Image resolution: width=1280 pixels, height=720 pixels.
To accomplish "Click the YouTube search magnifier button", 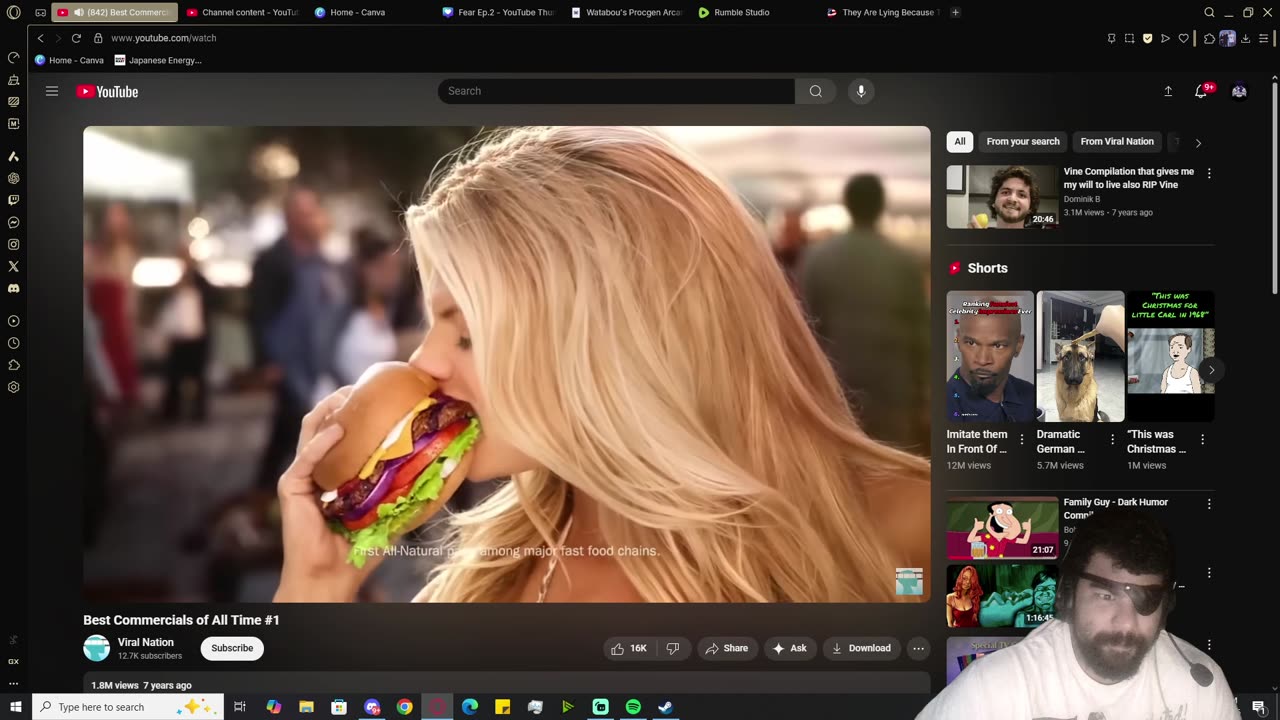I will [816, 91].
